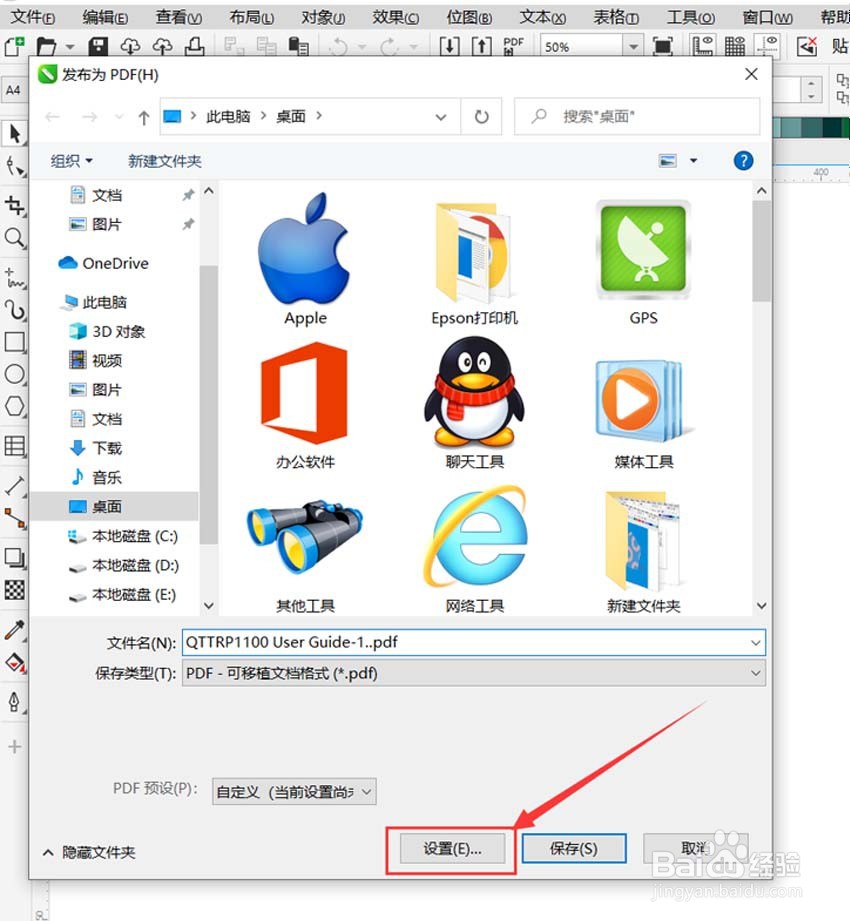This screenshot has width=850, height=921.
Task: Click the Import icon in toolbar
Action: [x=449, y=46]
